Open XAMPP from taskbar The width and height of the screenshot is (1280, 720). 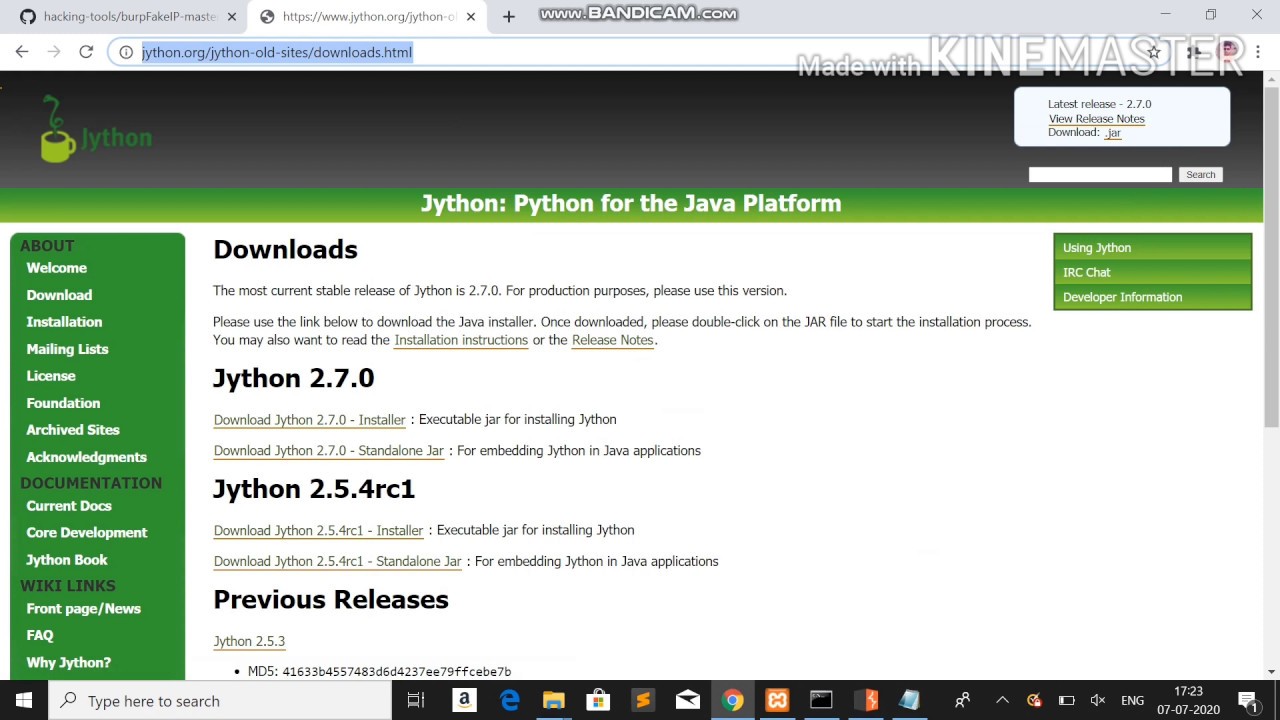coord(777,700)
